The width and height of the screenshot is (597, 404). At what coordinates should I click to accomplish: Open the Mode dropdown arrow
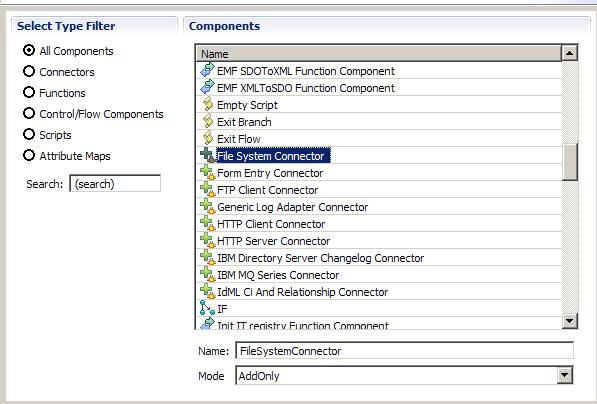coord(565,375)
